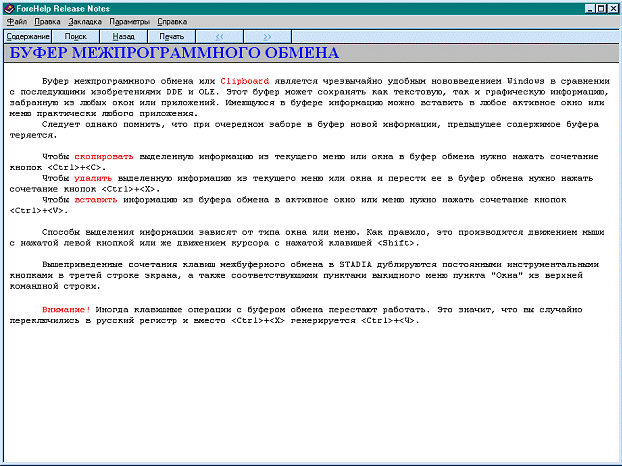The width and height of the screenshot is (622, 466).
Task: Open the Параметры menu
Action: [x=130, y=21]
